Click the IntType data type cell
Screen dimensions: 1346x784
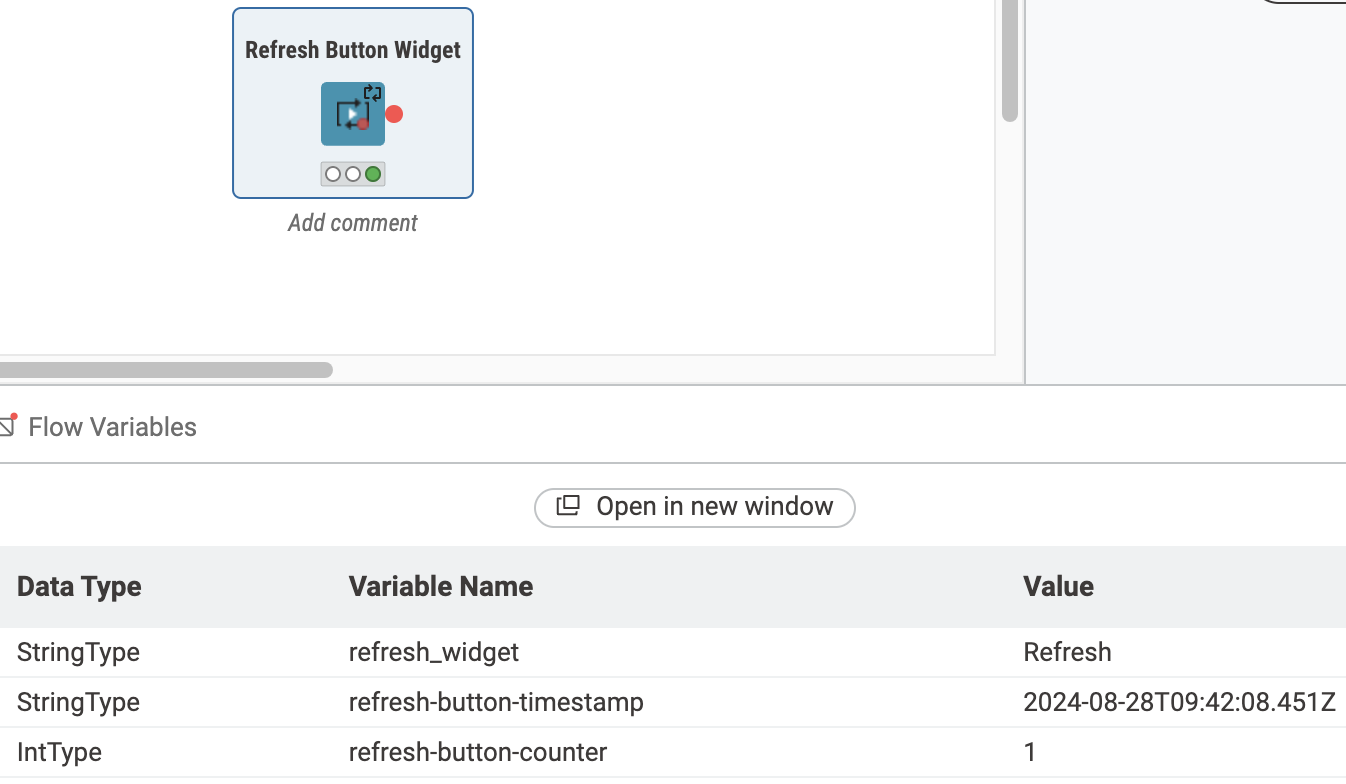59,752
